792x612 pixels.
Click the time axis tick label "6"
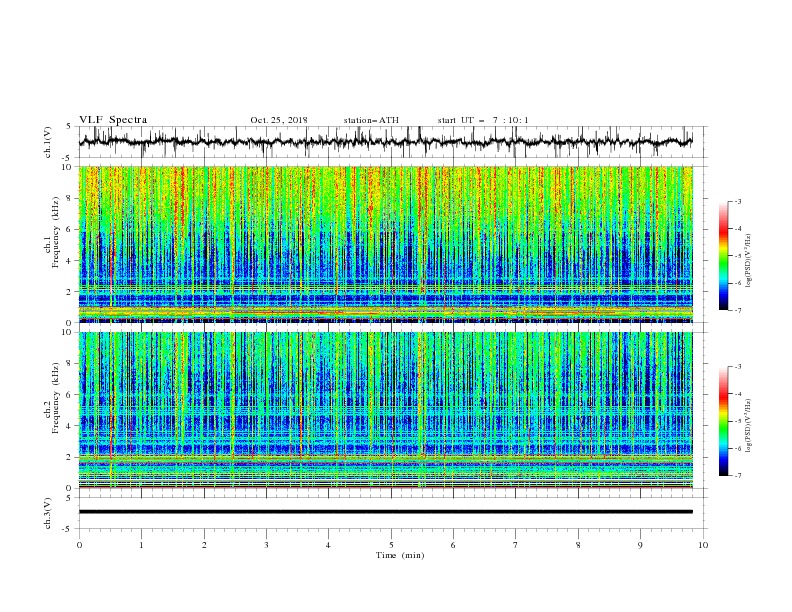pos(453,545)
